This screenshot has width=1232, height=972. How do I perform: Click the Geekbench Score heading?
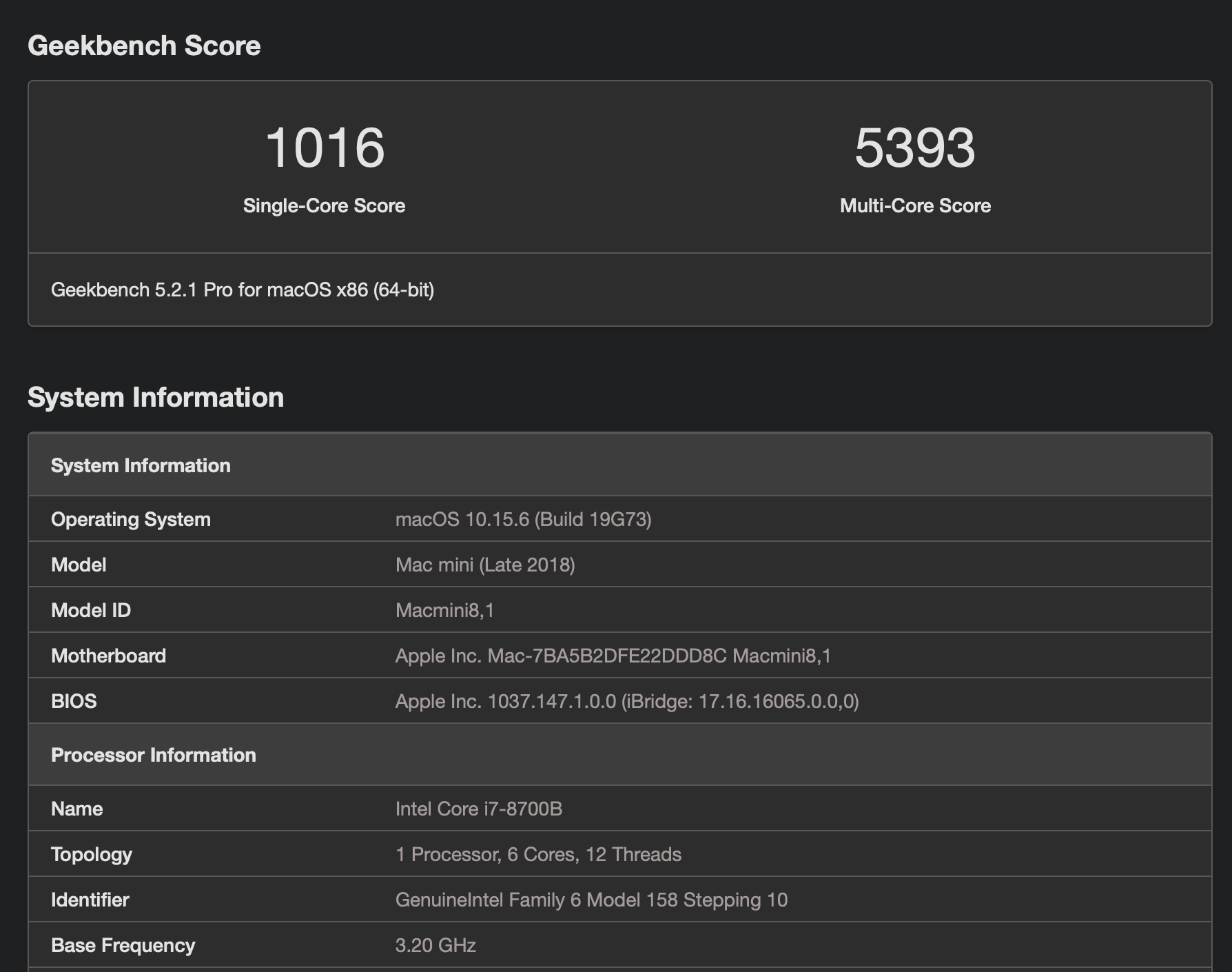coord(144,46)
